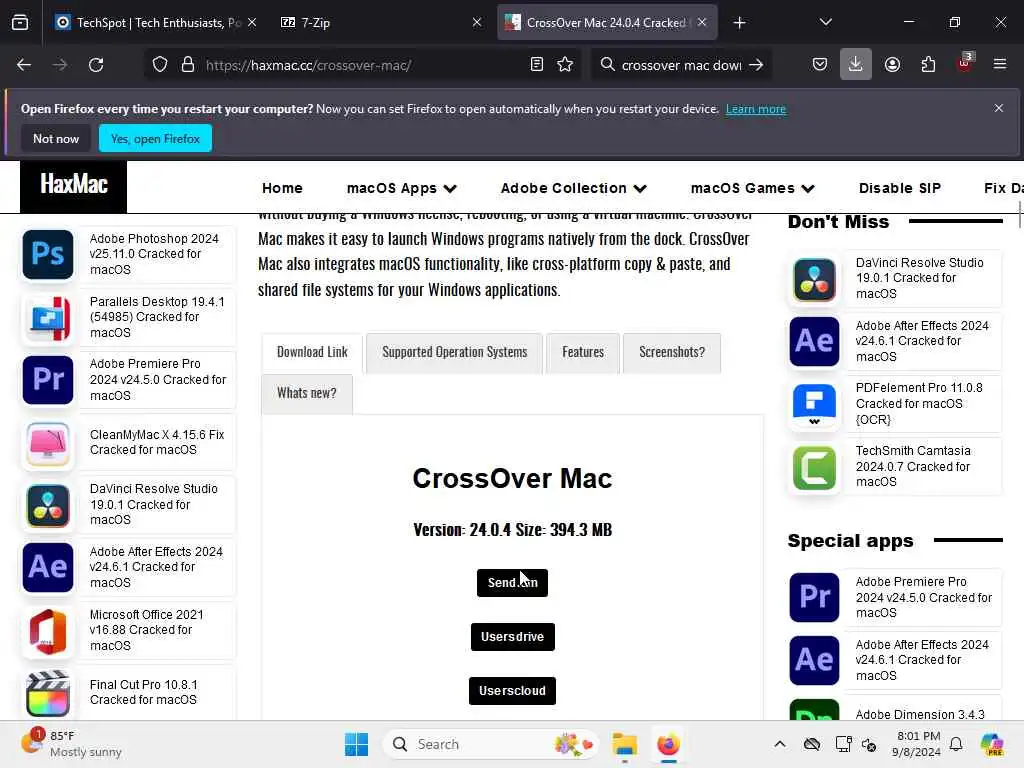
Task: Click the HaxMac site logo
Action: tap(74, 185)
